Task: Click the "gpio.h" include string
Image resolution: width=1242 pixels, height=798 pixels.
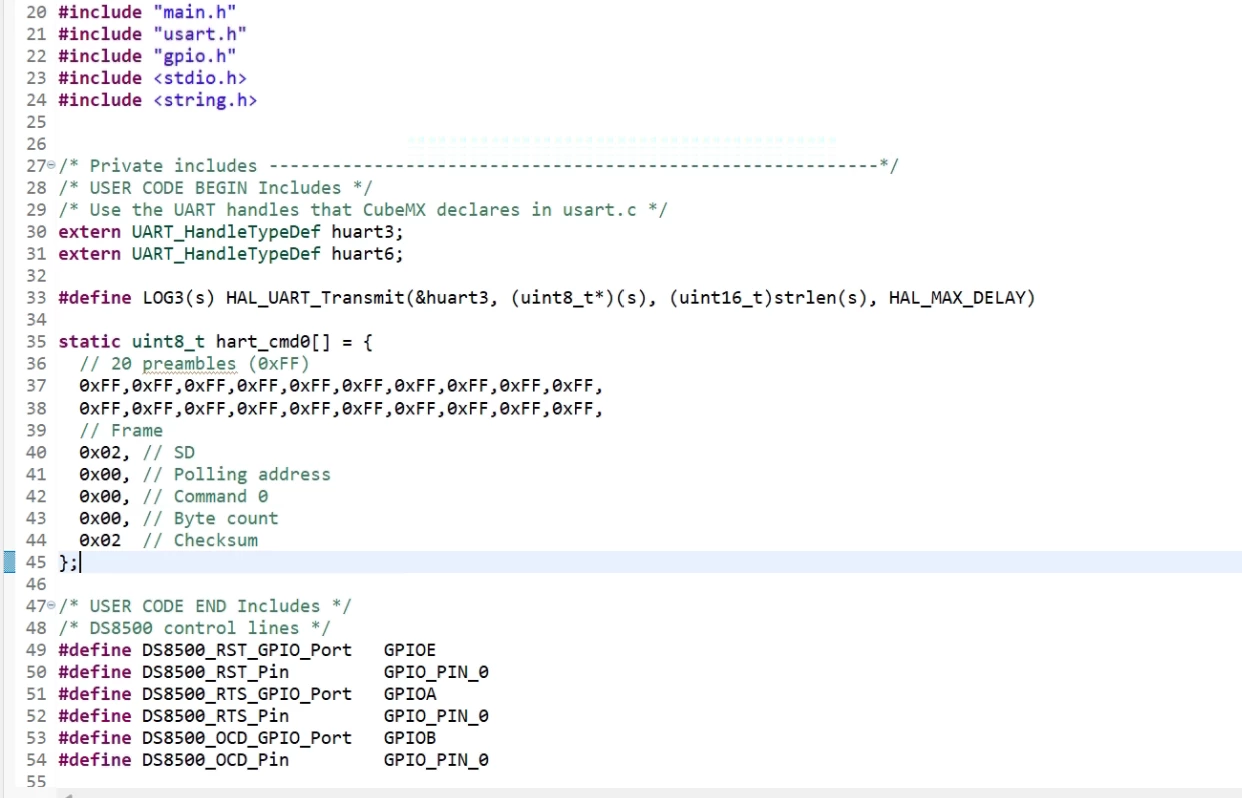Action: tap(195, 56)
